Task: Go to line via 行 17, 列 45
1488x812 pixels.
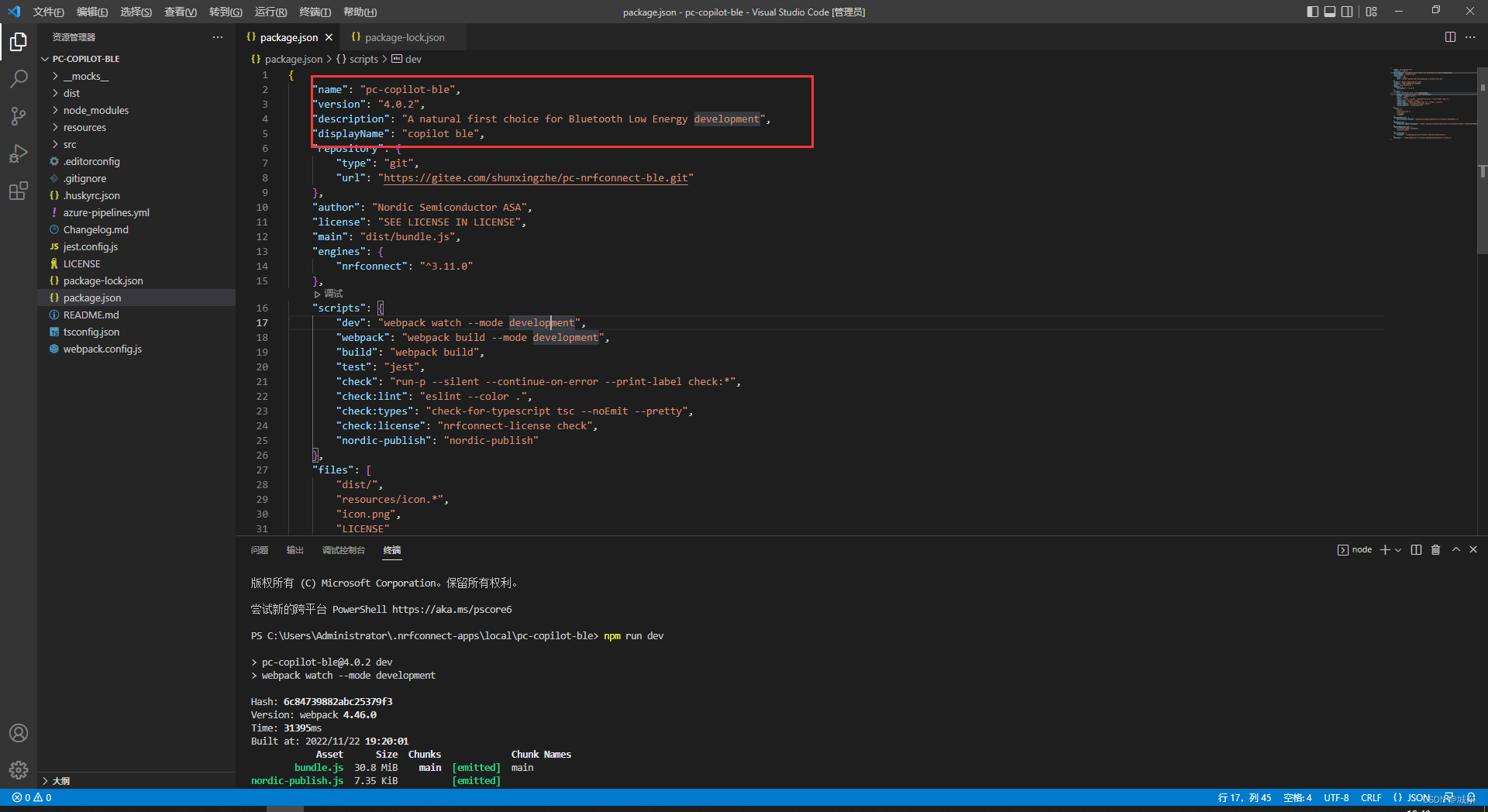Action: pyautogui.click(x=1245, y=798)
